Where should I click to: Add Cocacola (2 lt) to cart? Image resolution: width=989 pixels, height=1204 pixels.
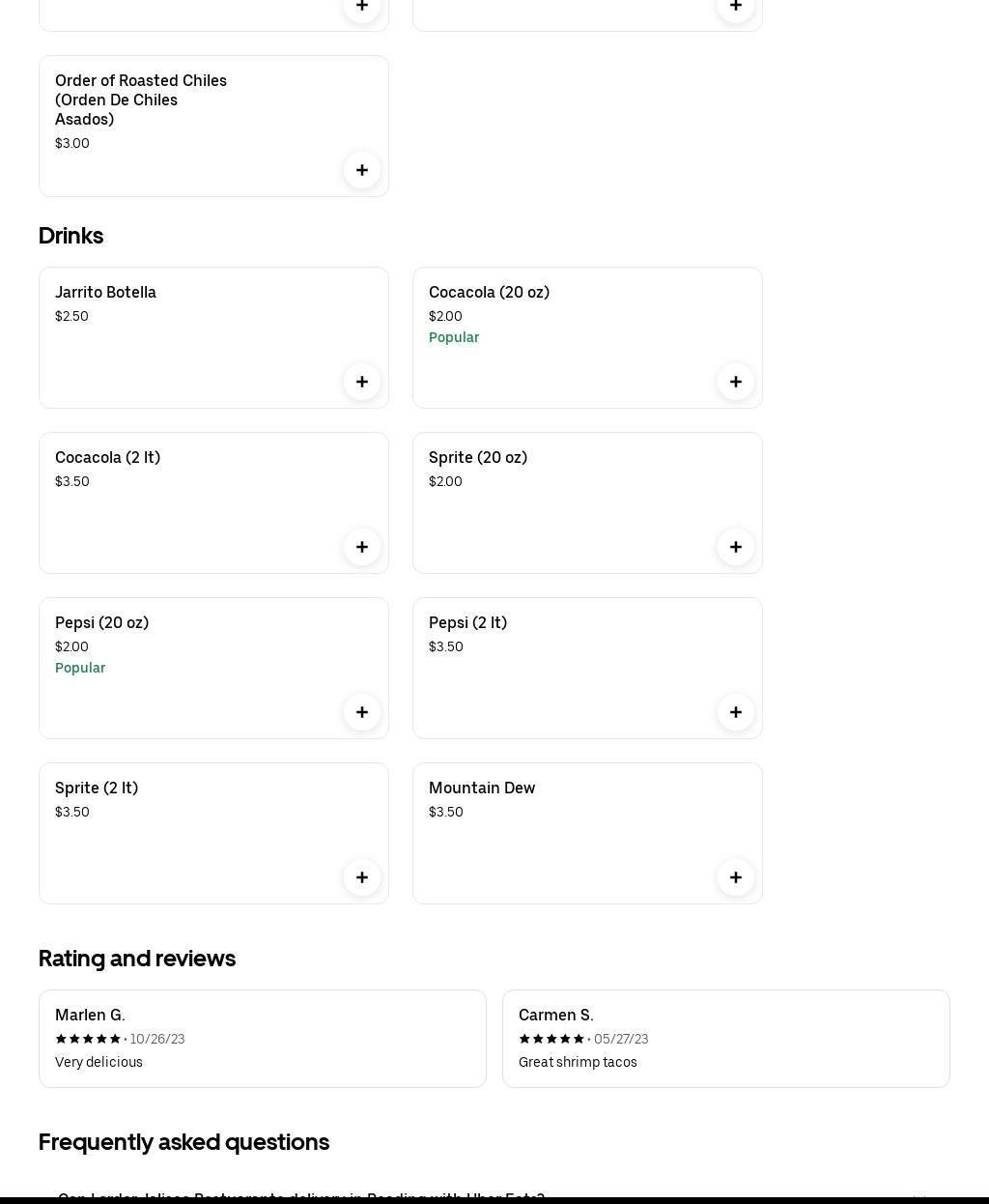point(362,547)
